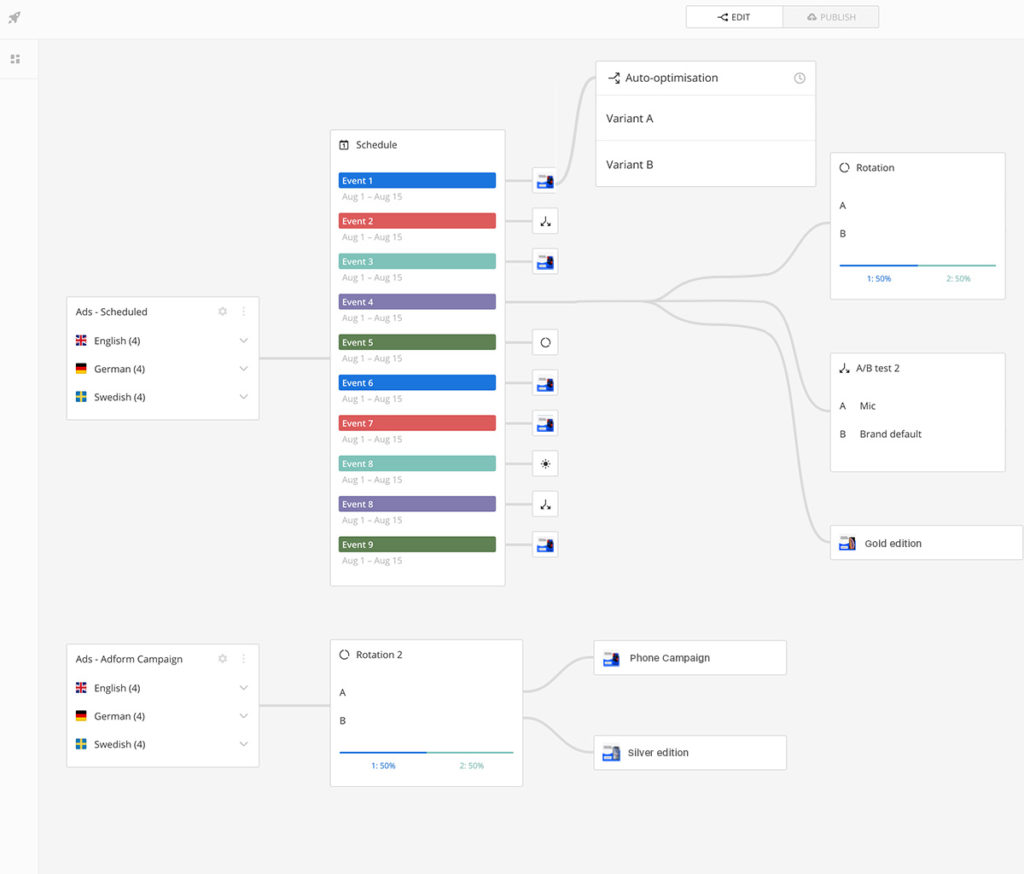Click the clock icon in Auto-optimisation
Screen dimensions: 1024x874
tap(799, 78)
